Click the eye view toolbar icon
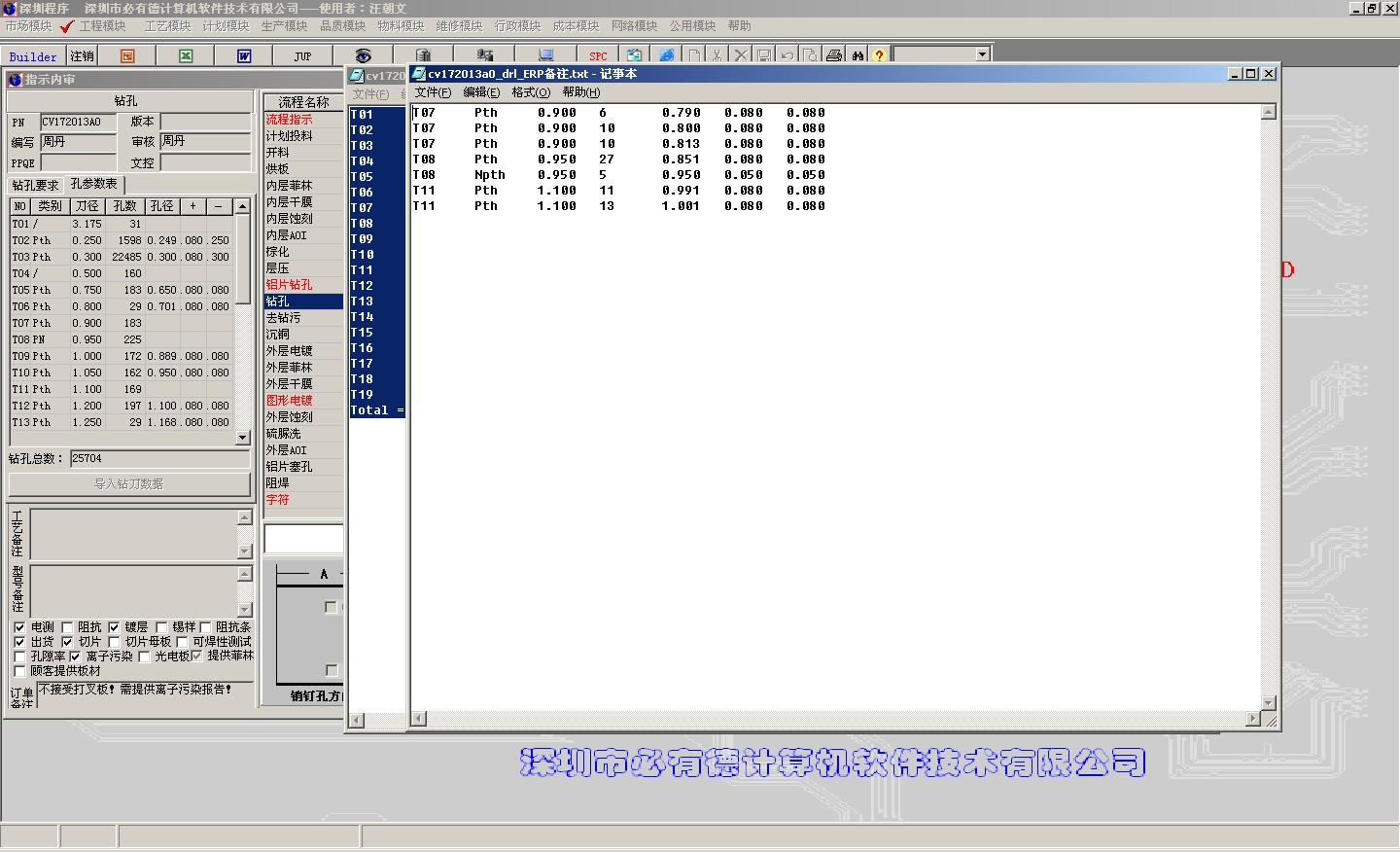 point(363,55)
